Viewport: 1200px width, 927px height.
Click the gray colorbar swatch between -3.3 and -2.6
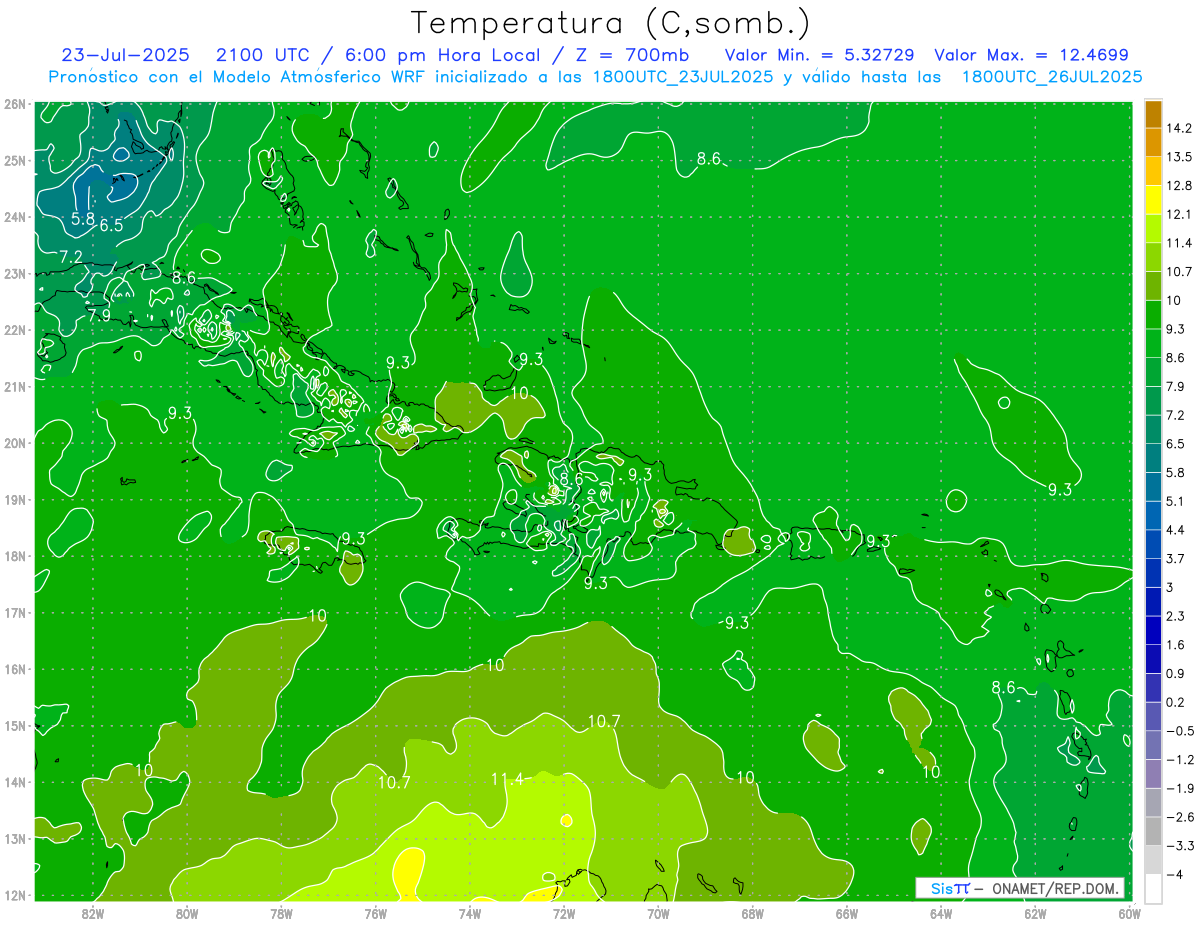coord(1153,831)
